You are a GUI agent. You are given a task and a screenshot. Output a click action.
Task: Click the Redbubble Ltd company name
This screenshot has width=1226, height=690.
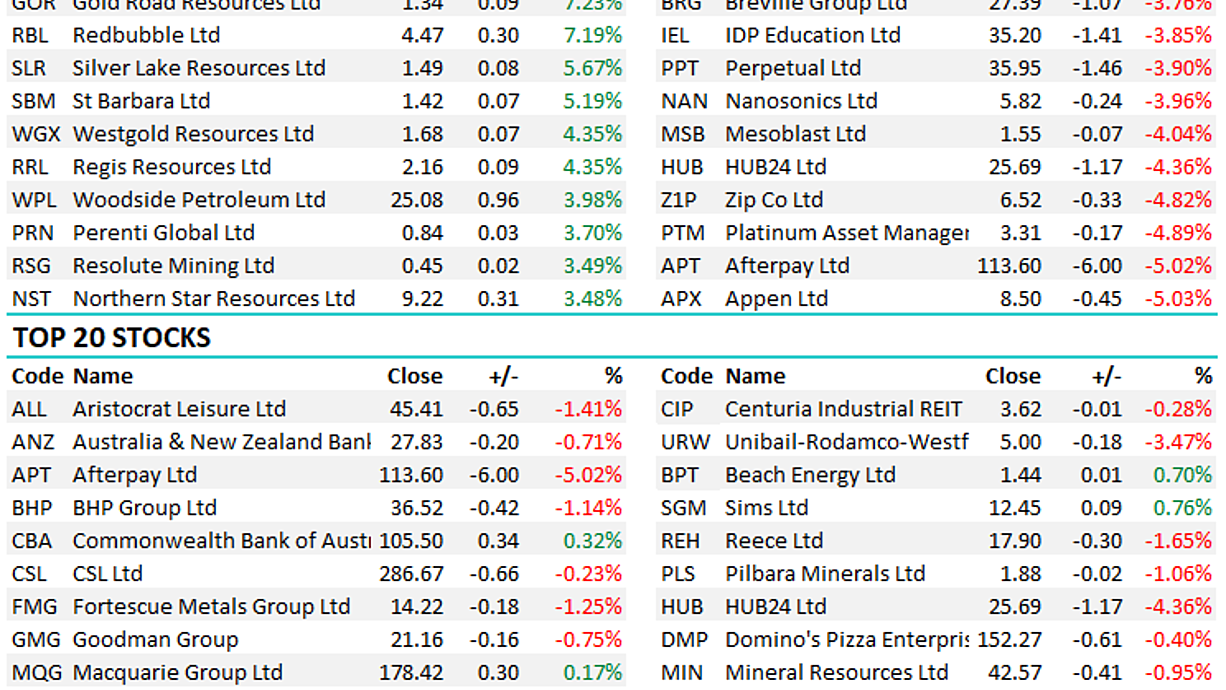pos(146,35)
